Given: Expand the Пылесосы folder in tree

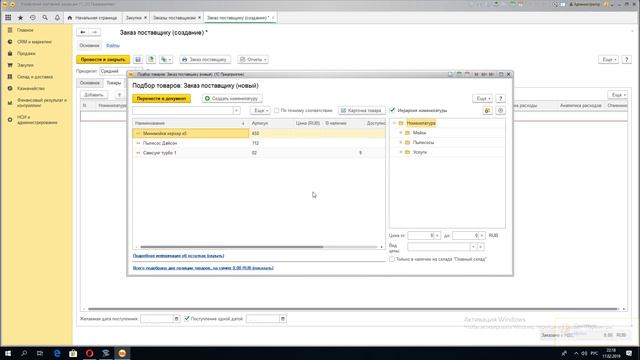Looking at the screenshot, I should click(x=401, y=142).
